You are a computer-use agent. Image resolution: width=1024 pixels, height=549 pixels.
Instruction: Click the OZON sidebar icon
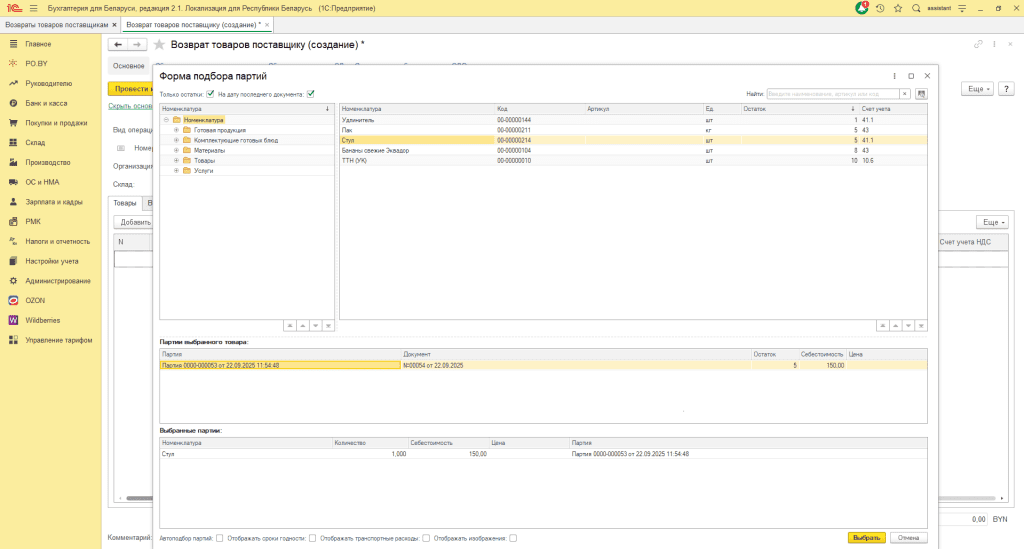click(x=13, y=300)
